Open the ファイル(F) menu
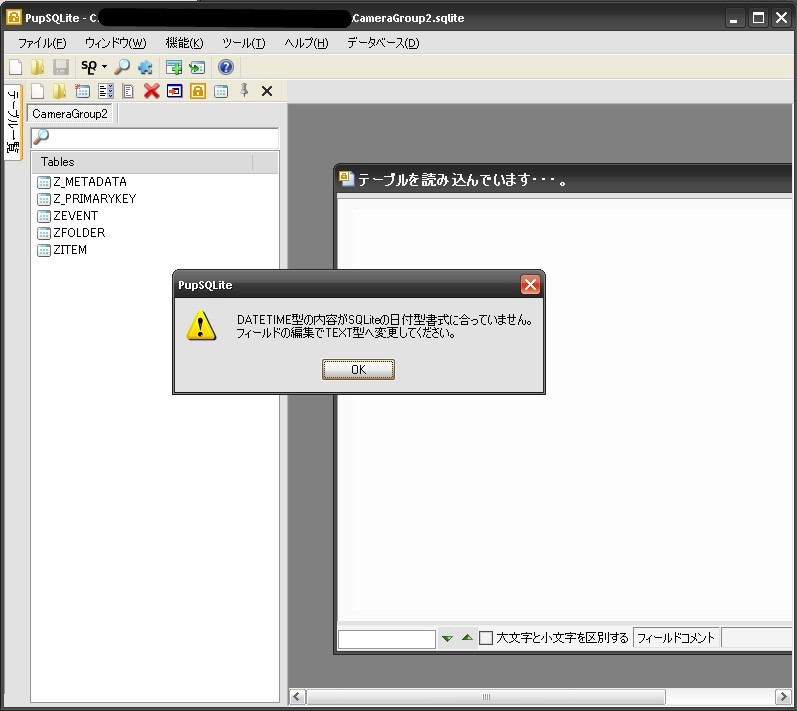 coord(42,43)
